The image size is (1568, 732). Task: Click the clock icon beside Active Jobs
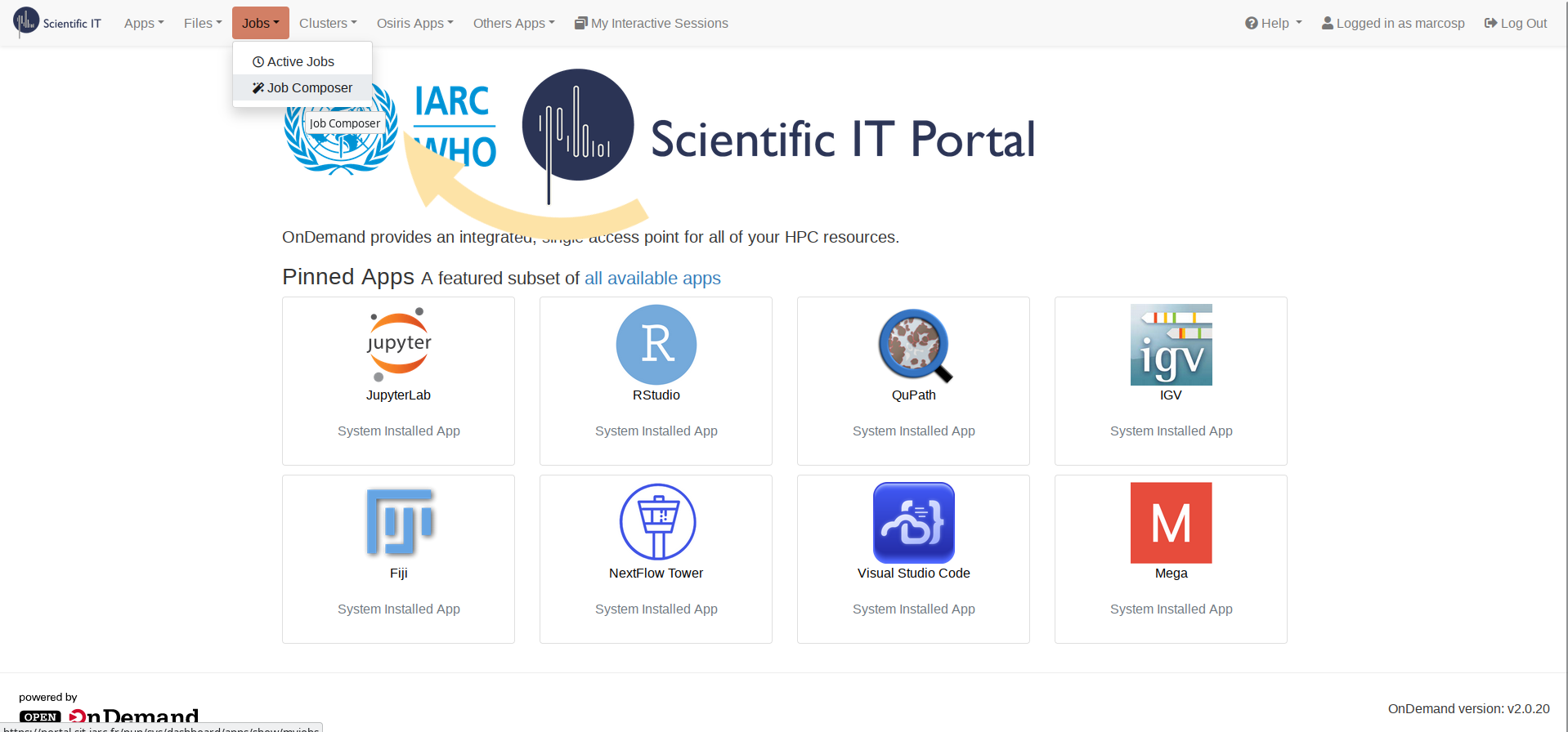(x=258, y=62)
